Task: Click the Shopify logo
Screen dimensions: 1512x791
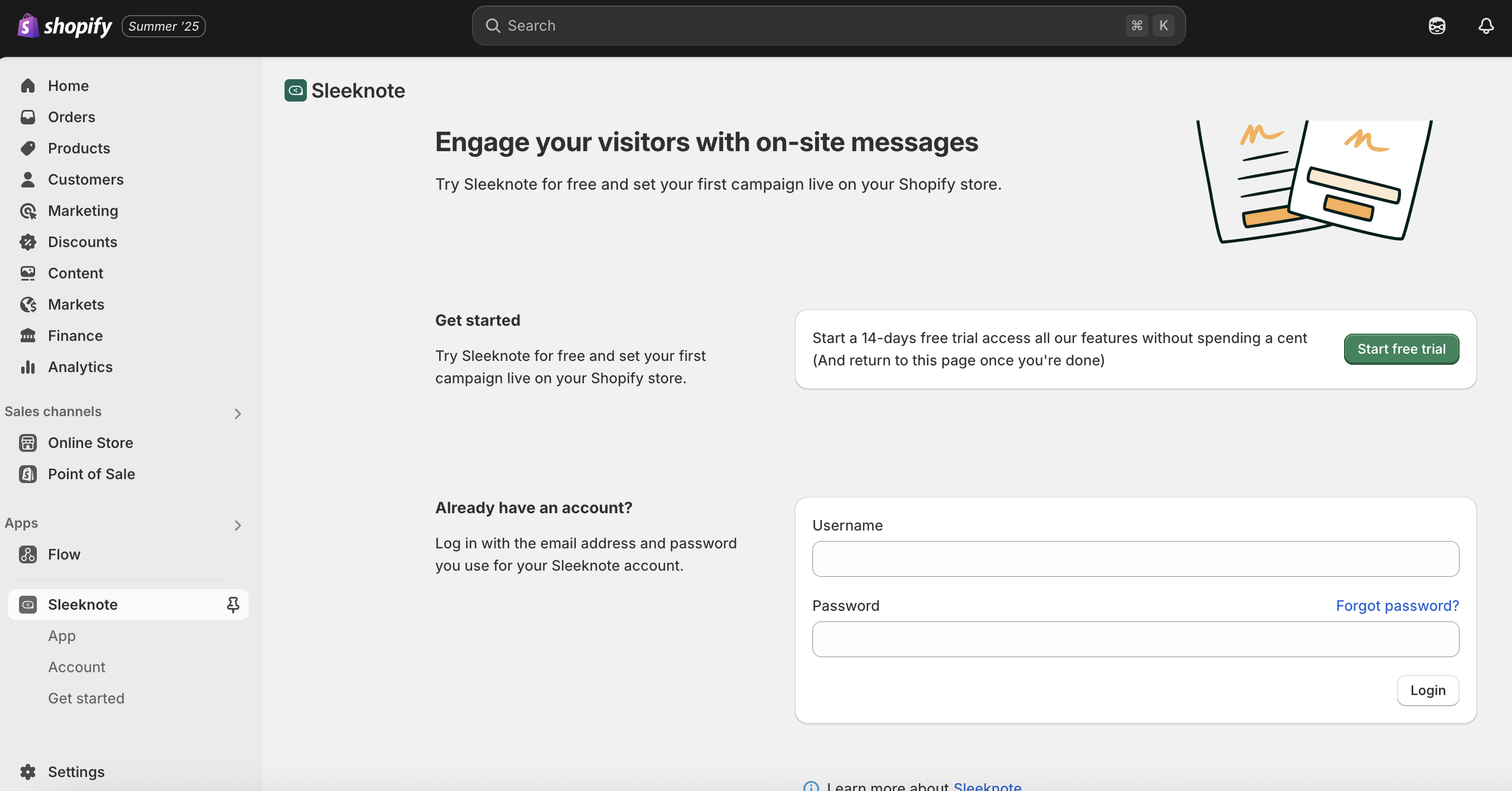Action: pyautogui.click(x=65, y=26)
